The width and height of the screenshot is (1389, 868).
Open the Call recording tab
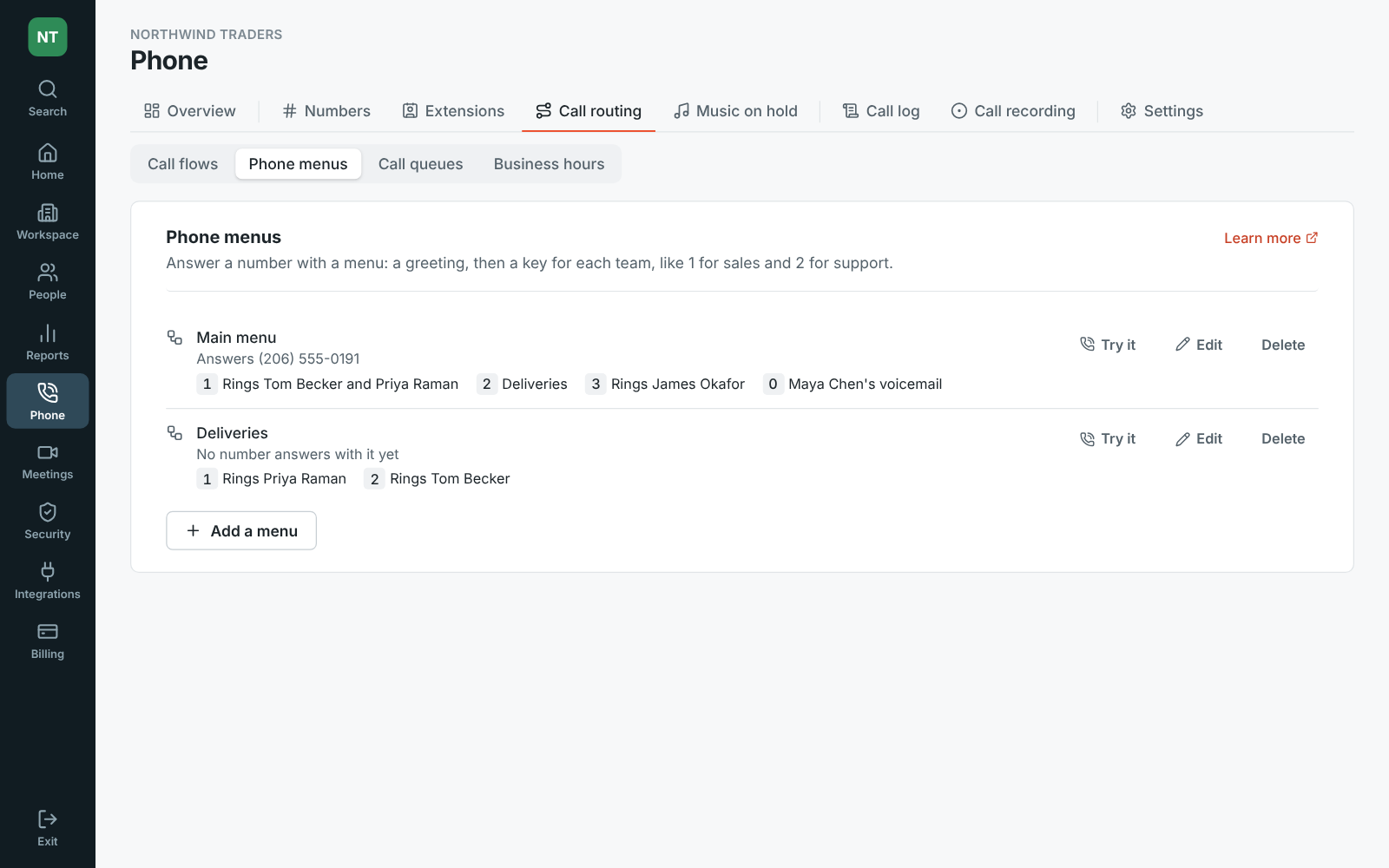(1013, 111)
